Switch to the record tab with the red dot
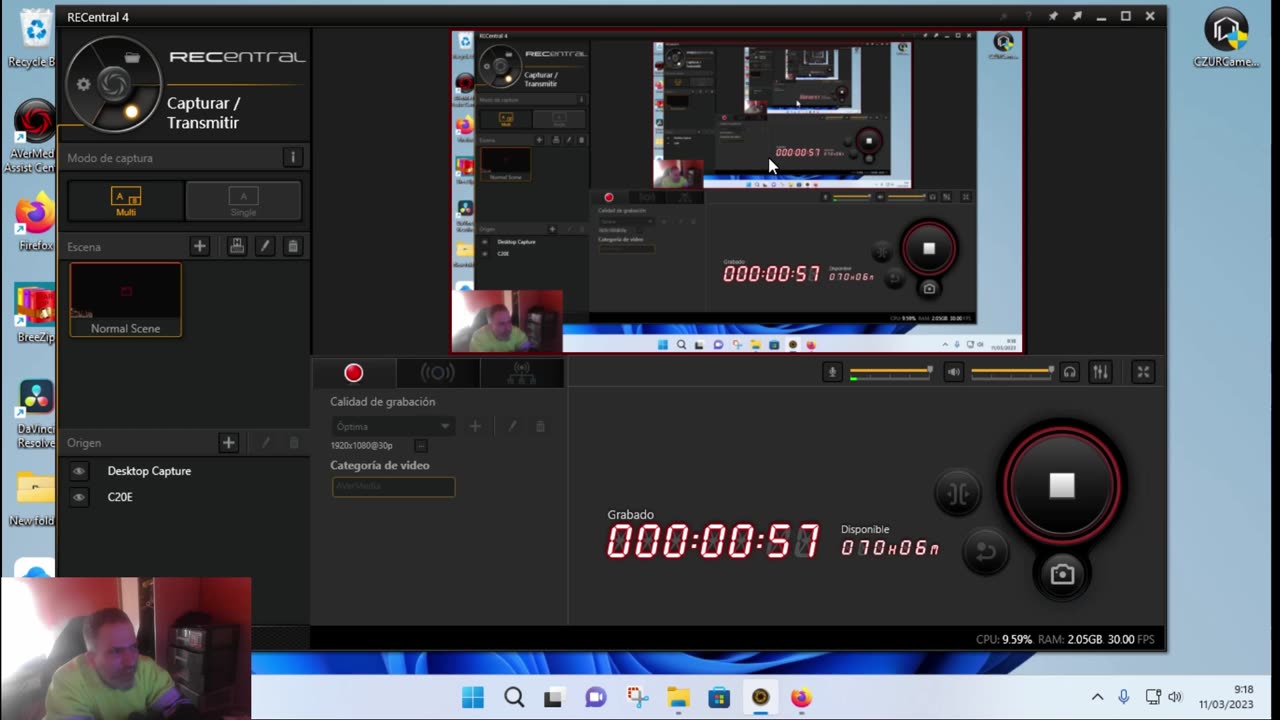 click(x=353, y=373)
